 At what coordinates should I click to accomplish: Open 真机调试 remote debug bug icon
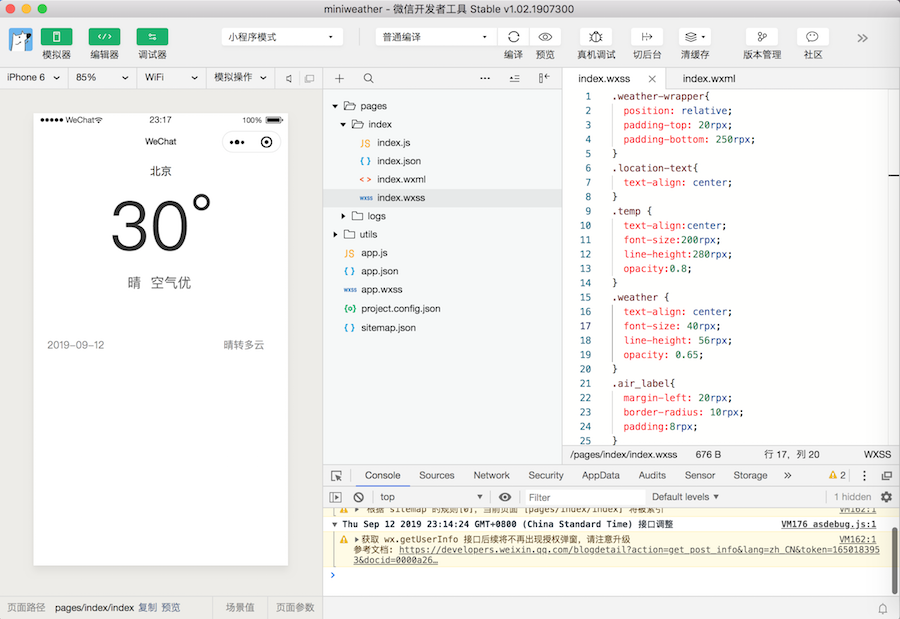coord(596,37)
